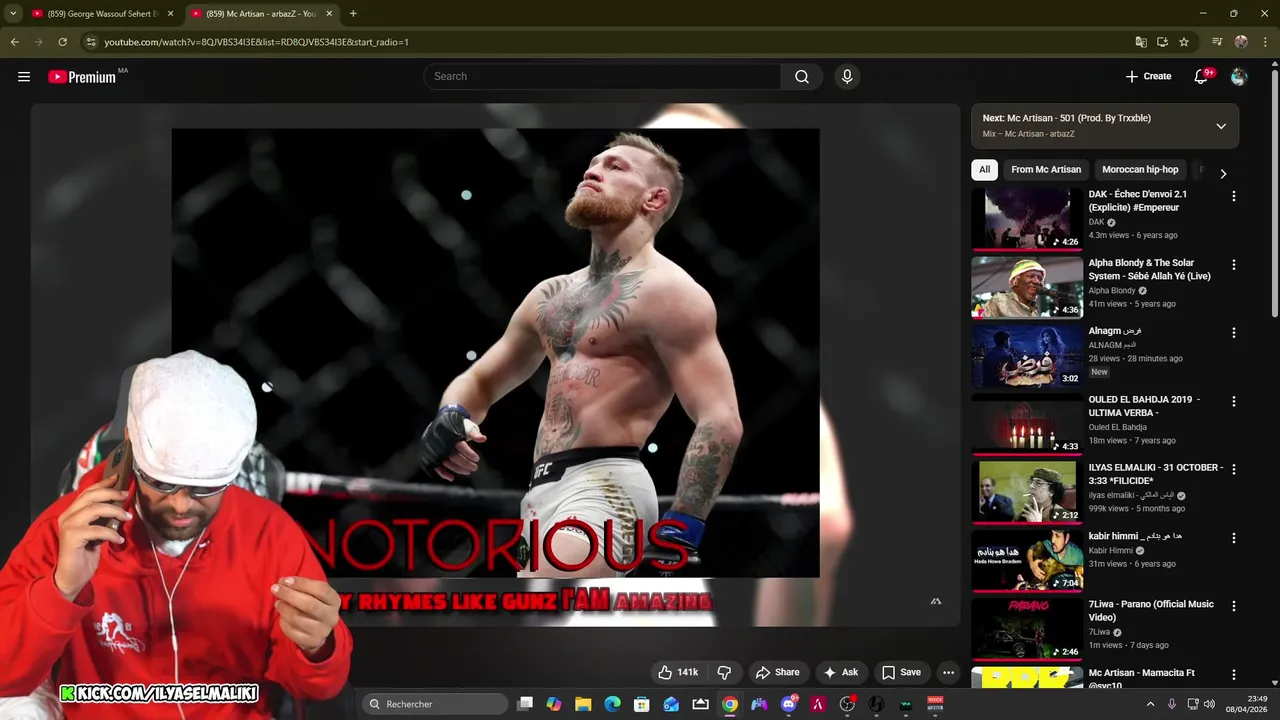This screenshot has width=1280, height=720.
Task: Show more filter chips with right arrow
Action: point(1223,173)
